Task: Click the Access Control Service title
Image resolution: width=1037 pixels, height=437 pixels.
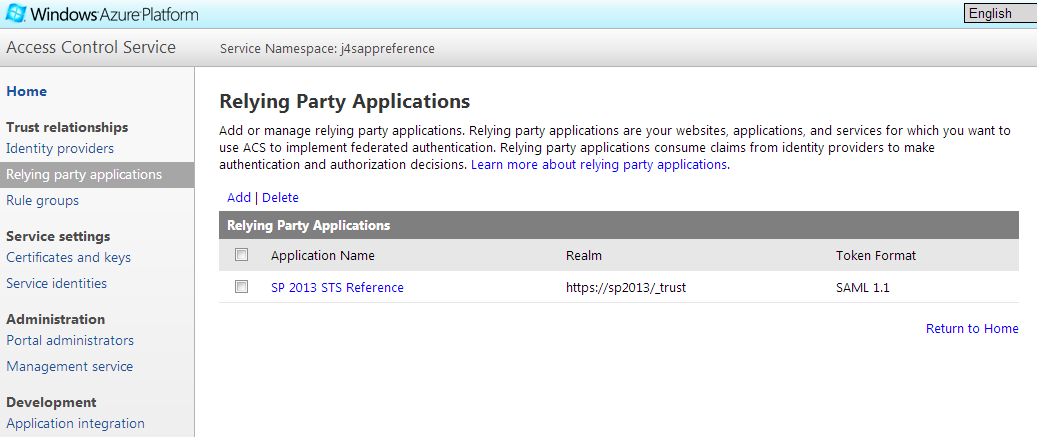Action: tap(91, 48)
